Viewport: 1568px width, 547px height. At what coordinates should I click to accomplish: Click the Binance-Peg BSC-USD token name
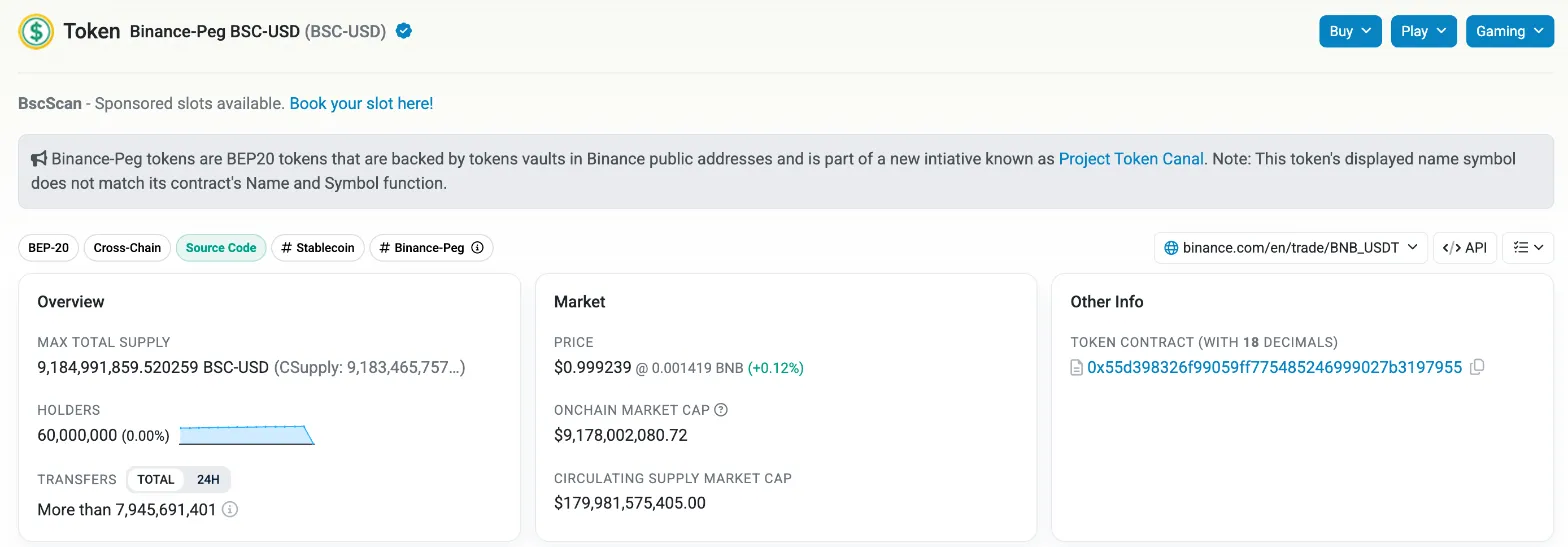point(215,31)
